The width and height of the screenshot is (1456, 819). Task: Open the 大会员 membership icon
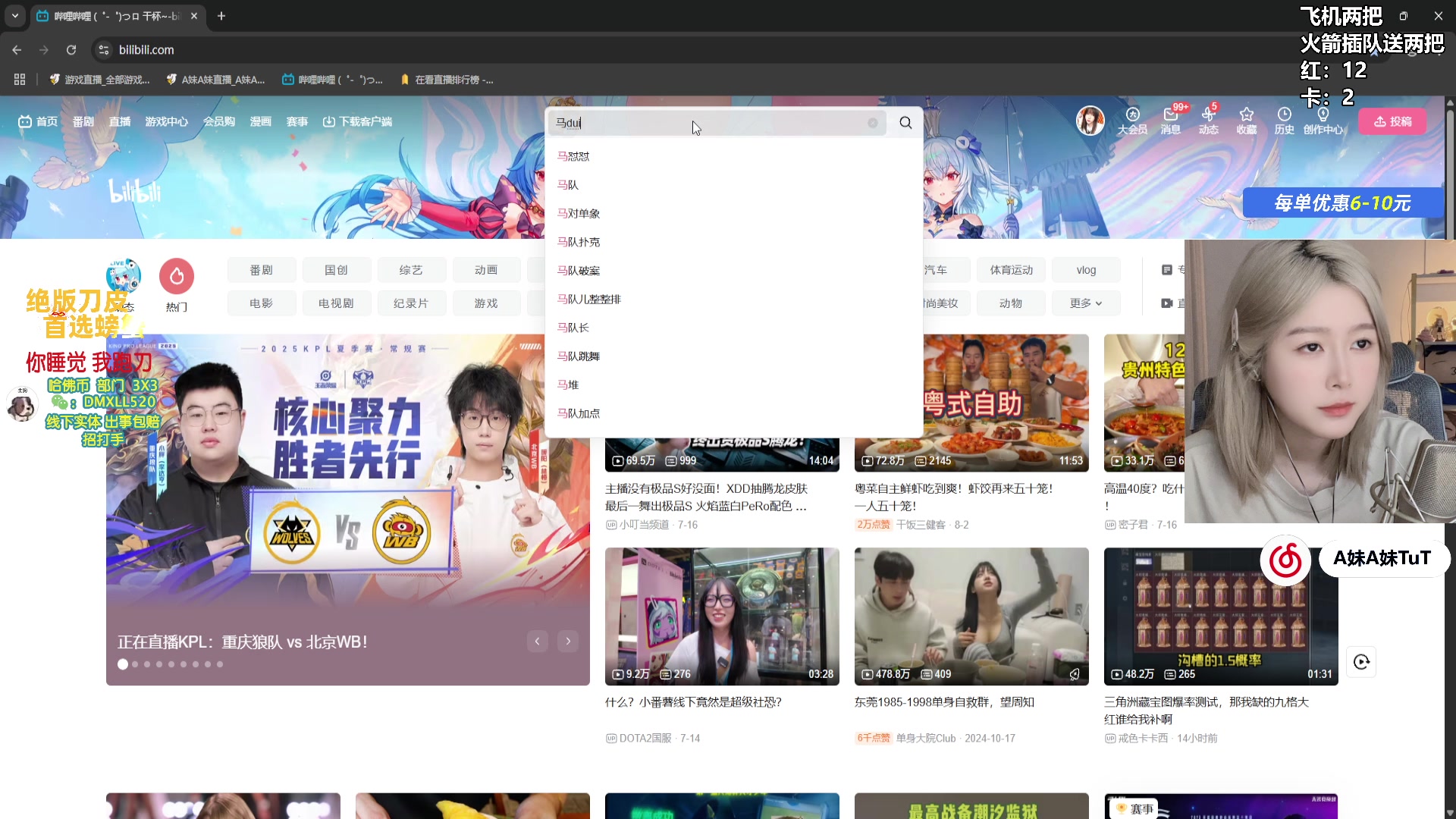pos(1132,121)
